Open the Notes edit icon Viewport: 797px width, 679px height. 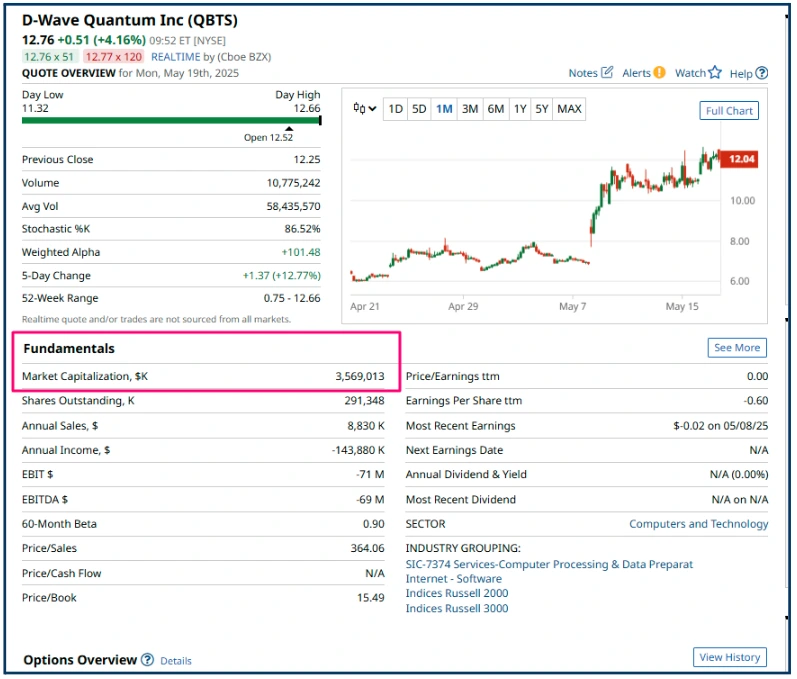(x=607, y=73)
